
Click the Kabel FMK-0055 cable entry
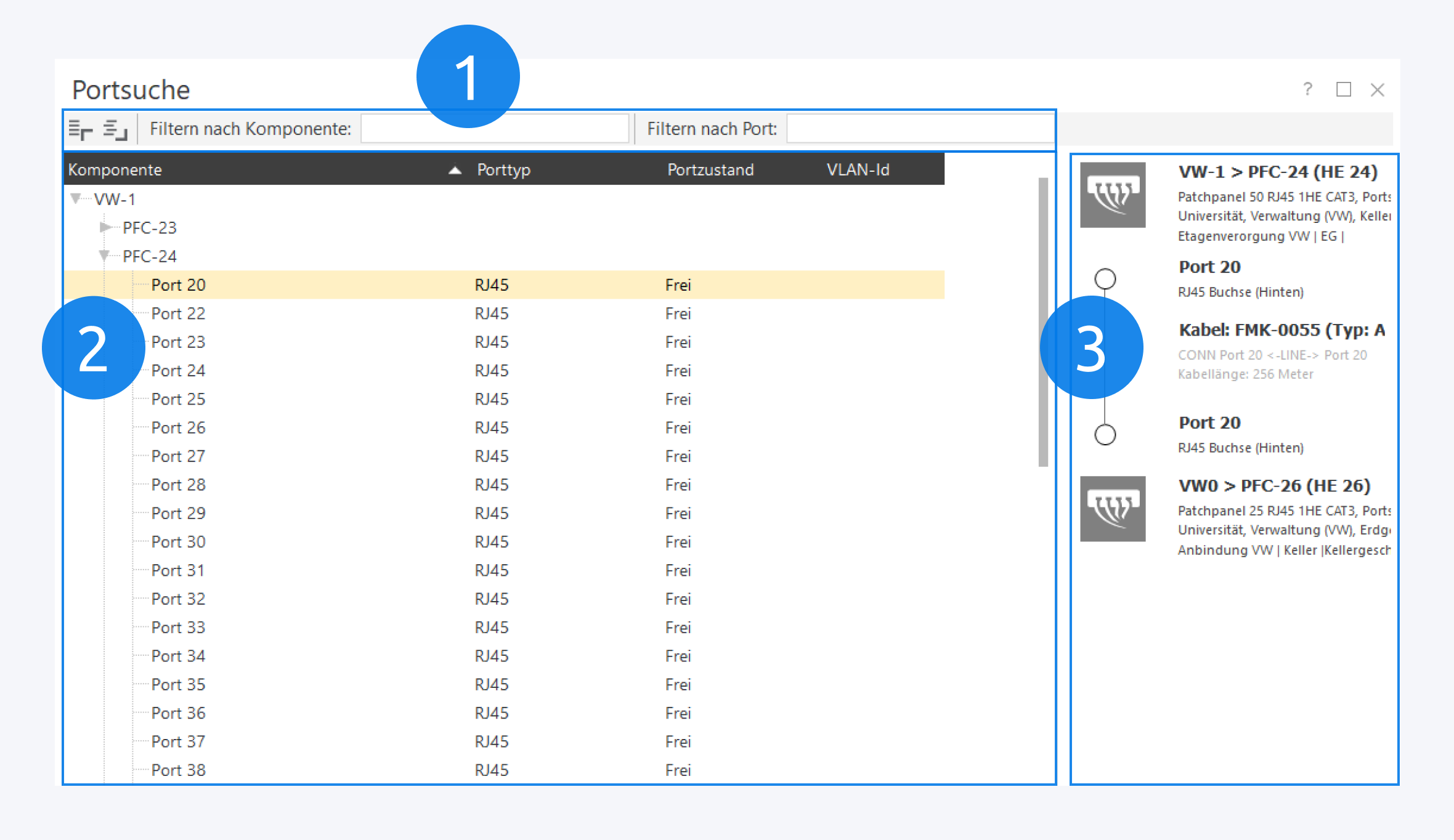(x=1280, y=331)
